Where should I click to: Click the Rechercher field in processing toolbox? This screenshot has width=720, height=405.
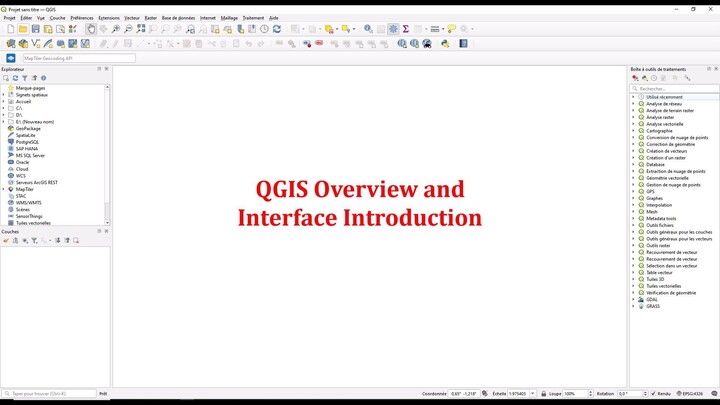click(675, 88)
